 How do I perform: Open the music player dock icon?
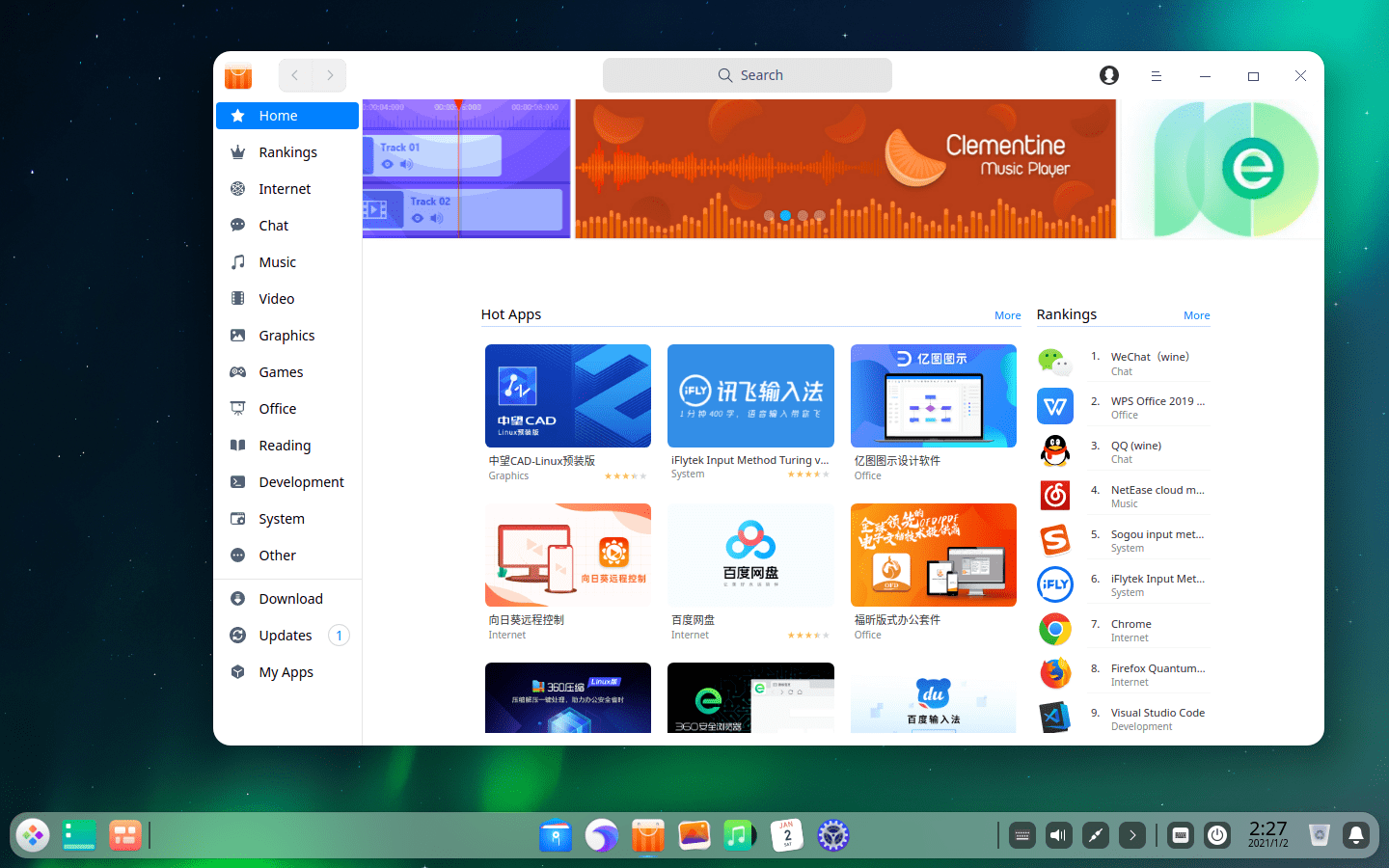click(740, 835)
